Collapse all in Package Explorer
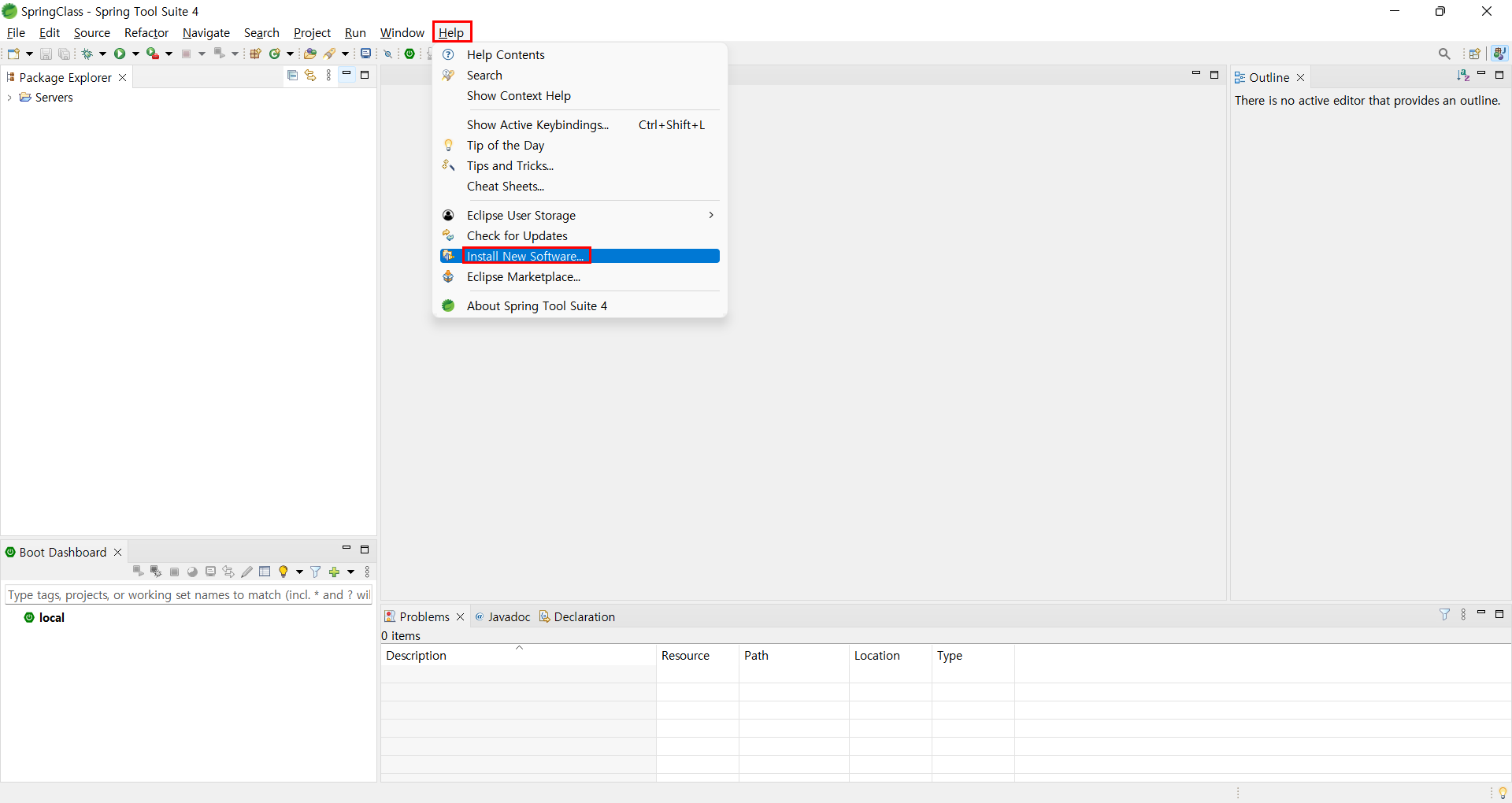1512x803 pixels. (x=292, y=76)
